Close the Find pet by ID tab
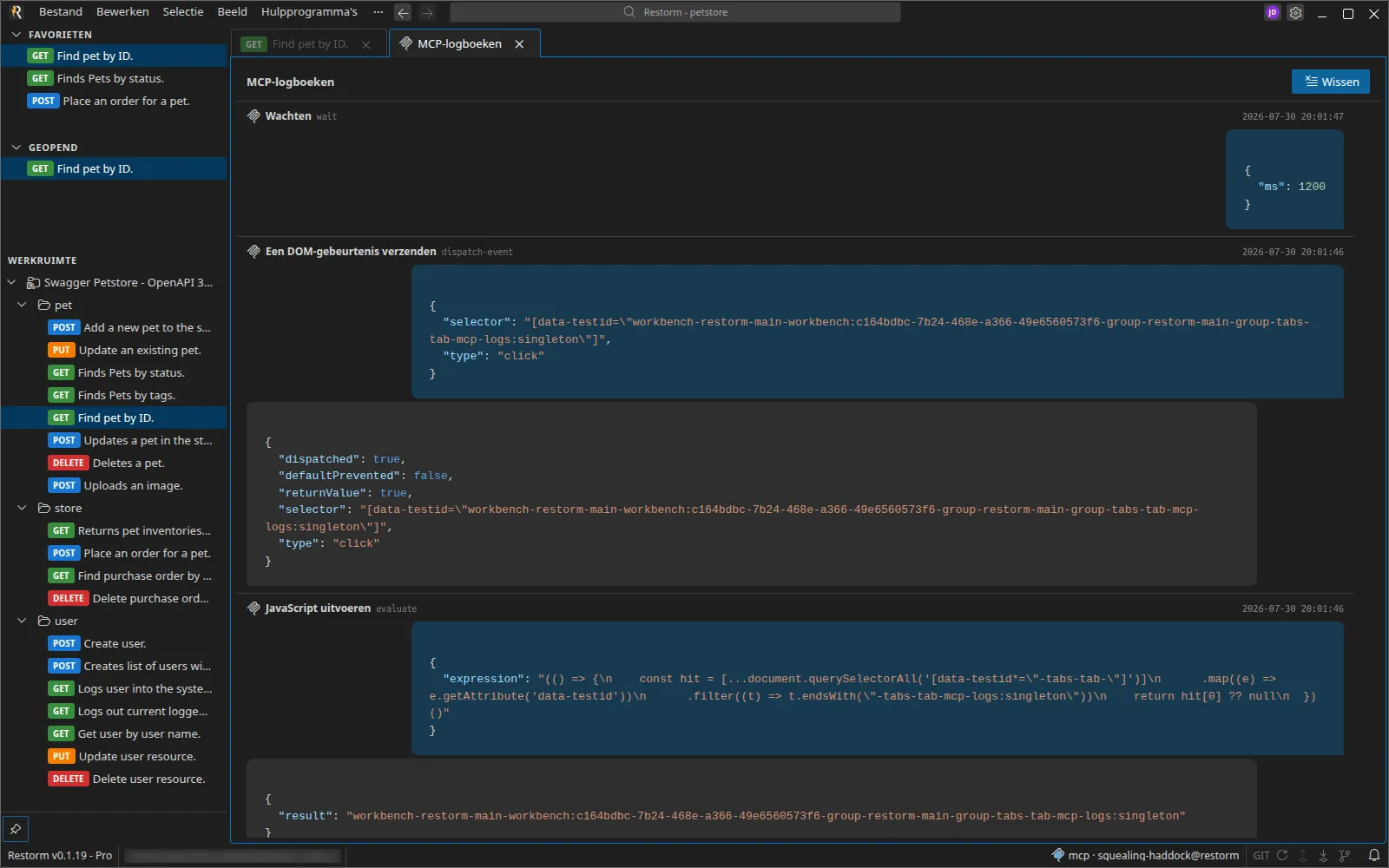1389x868 pixels. [365, 44]
